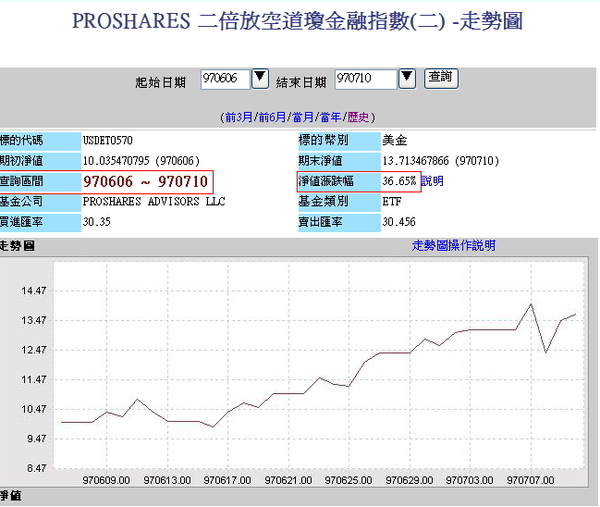Click y-axis label 12.47
The height and width of the screenshot is (507, 600).
pyautogui.click(x=34, y=350)
